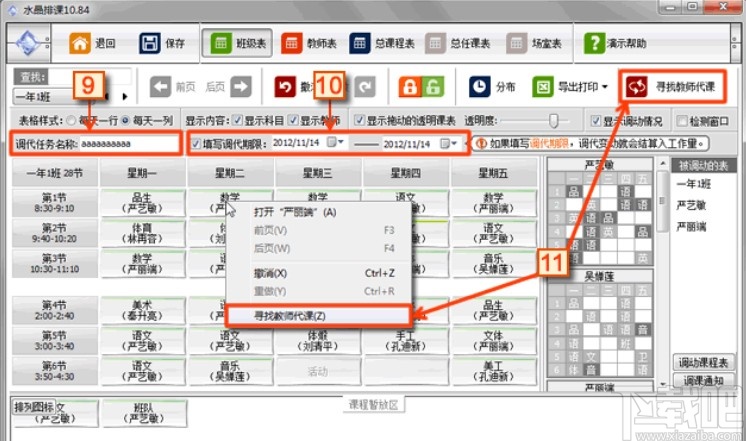Click the 调代任务名称 input field

(129, 144)
